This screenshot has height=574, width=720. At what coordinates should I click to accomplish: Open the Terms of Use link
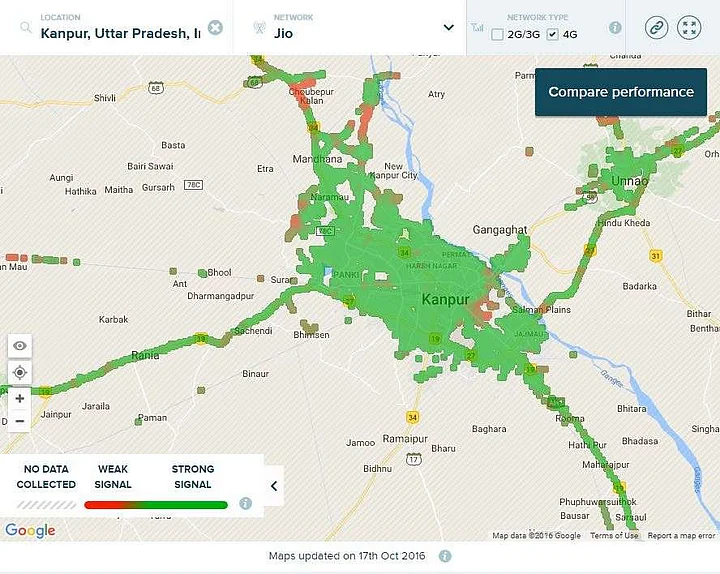[613, 536]
